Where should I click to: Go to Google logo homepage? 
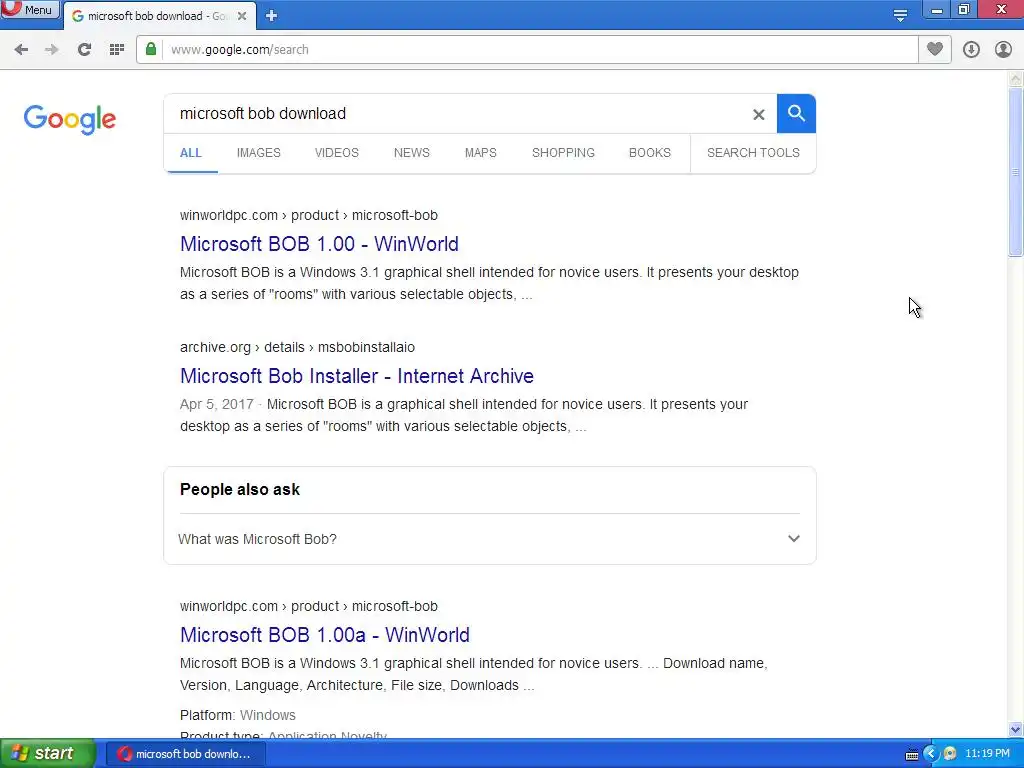pos(69,120)
